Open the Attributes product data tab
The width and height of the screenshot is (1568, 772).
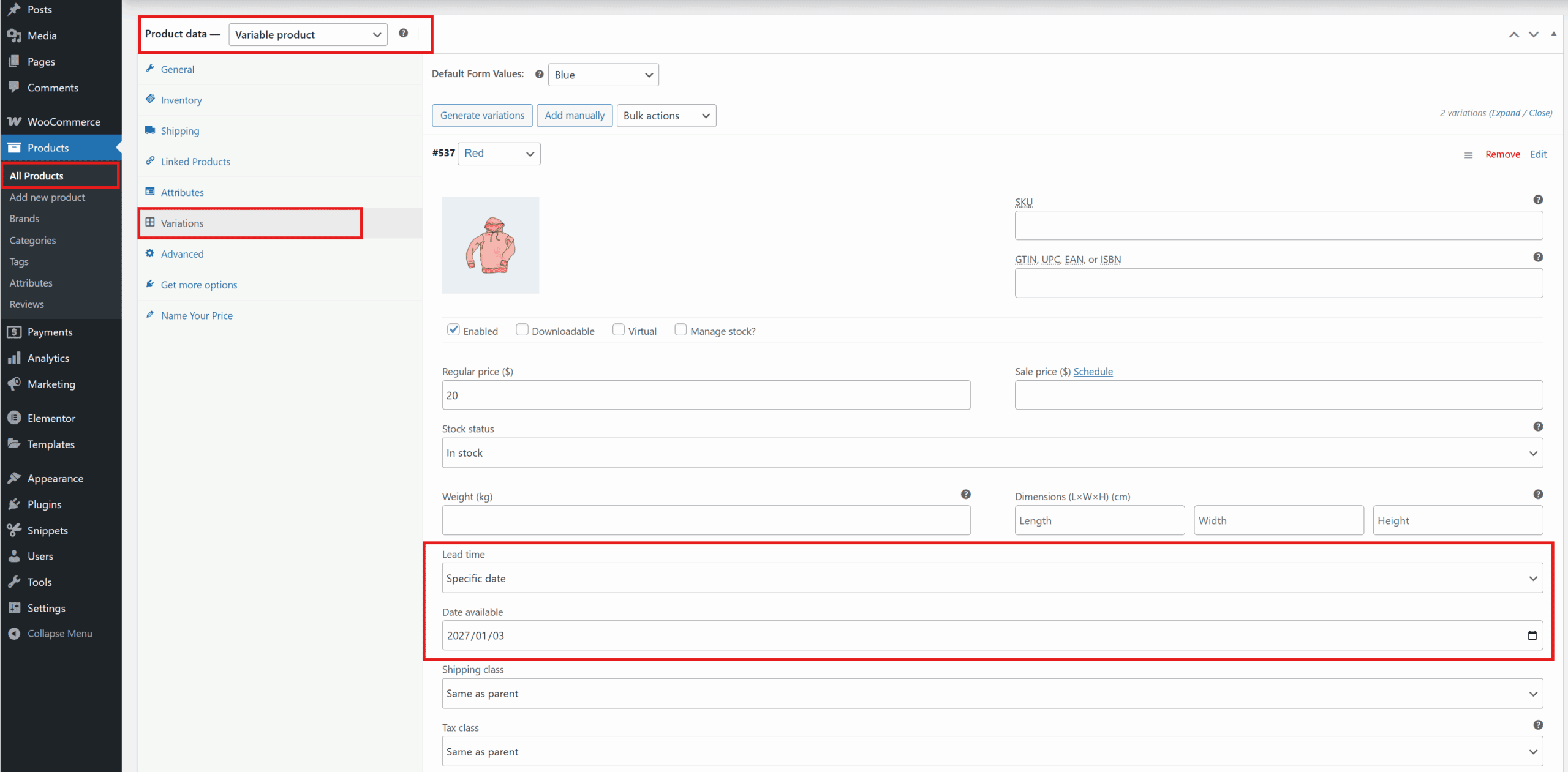(280, 192)
